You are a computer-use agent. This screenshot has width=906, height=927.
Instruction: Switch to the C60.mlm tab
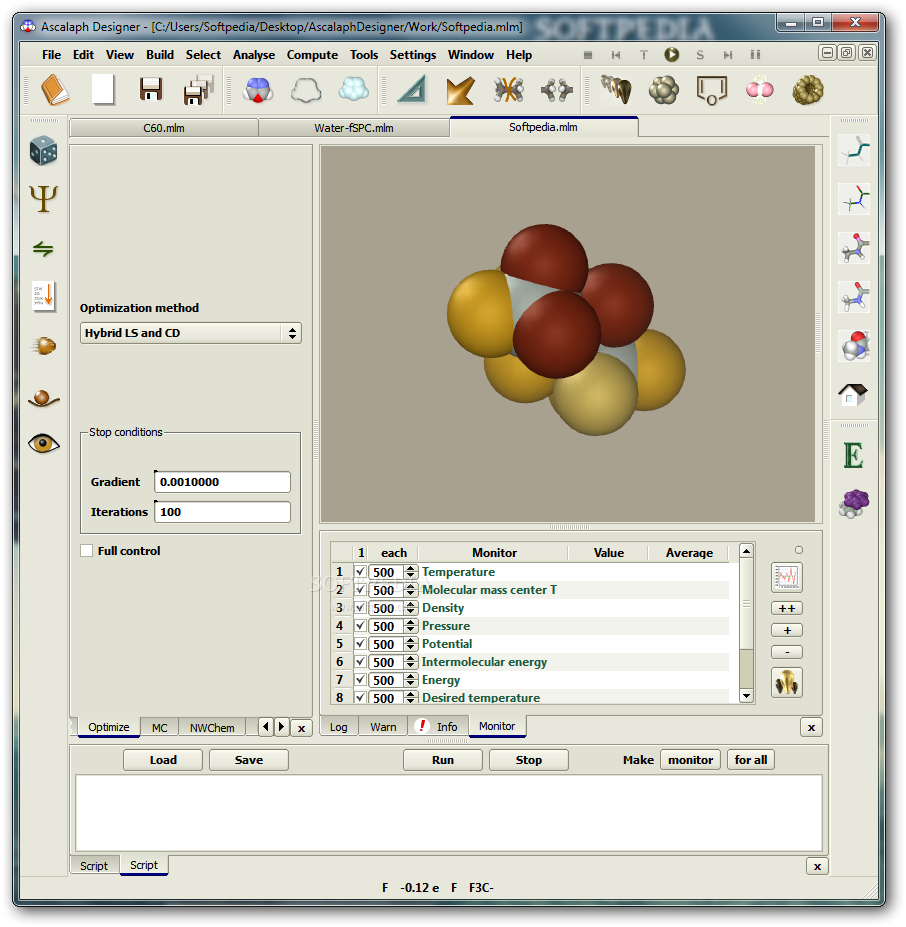point(164,128)
